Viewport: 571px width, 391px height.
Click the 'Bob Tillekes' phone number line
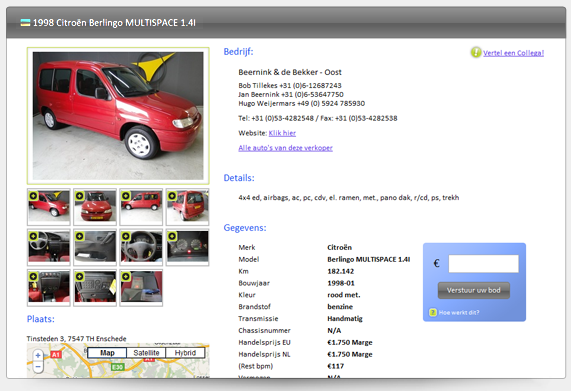point(290,86)
